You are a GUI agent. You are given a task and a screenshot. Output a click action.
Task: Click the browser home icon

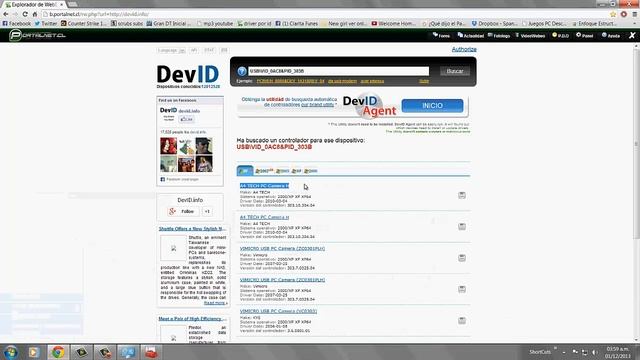click(35, 14)
